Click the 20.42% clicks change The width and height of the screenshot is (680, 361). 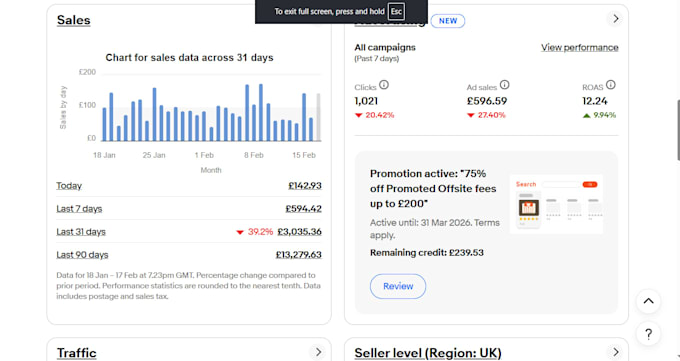pyautogui.click(x=375, y=115)
